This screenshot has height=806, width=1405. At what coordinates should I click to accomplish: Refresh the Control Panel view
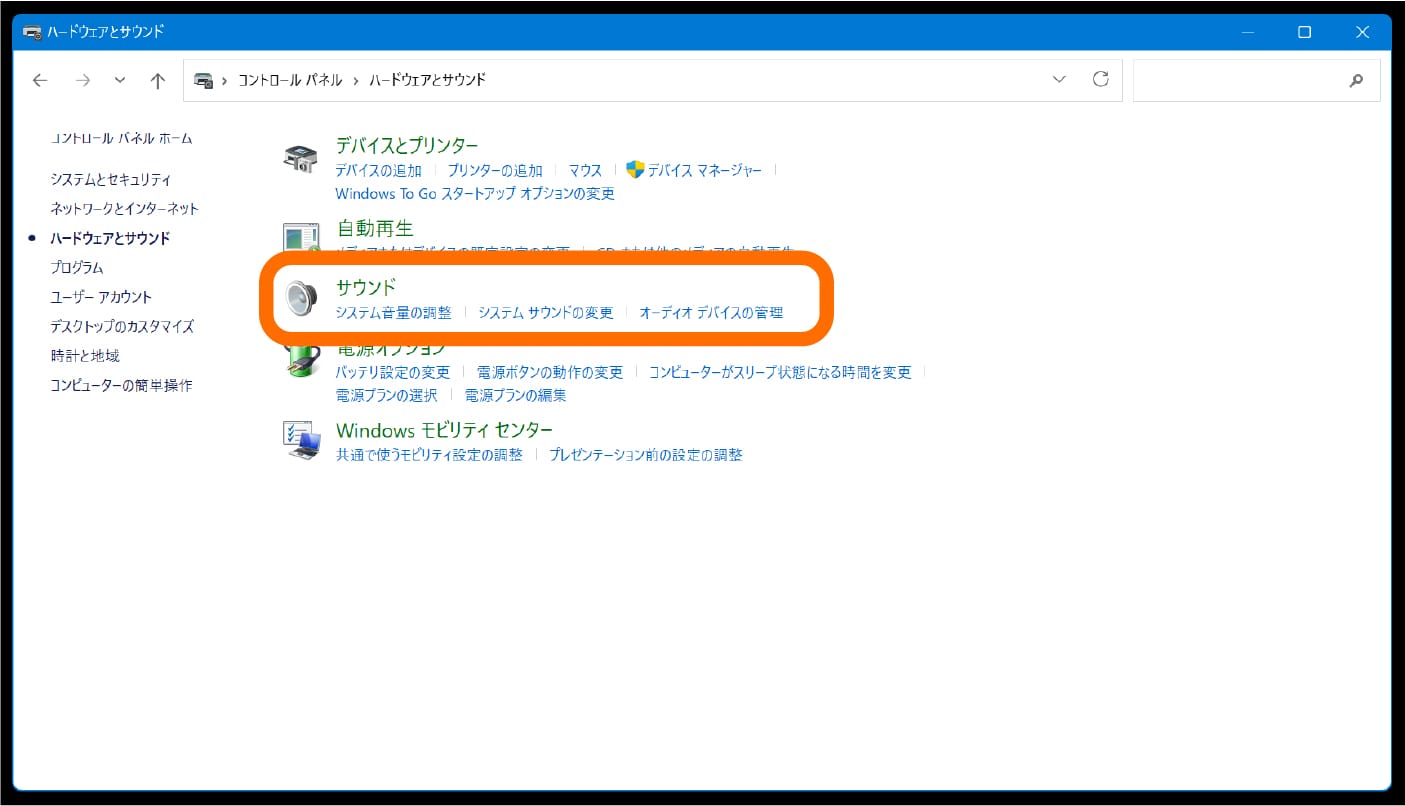(x=1101, y=79)
